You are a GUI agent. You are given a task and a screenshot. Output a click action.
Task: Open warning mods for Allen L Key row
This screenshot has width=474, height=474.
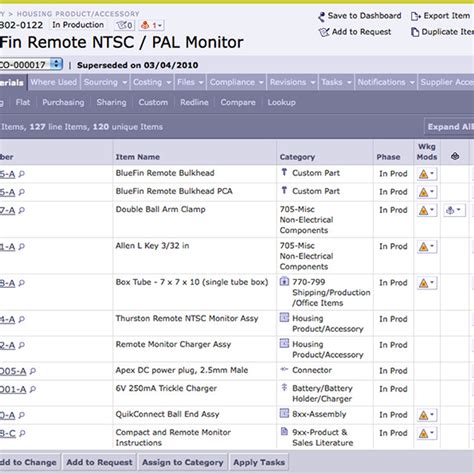coord(427,247)
